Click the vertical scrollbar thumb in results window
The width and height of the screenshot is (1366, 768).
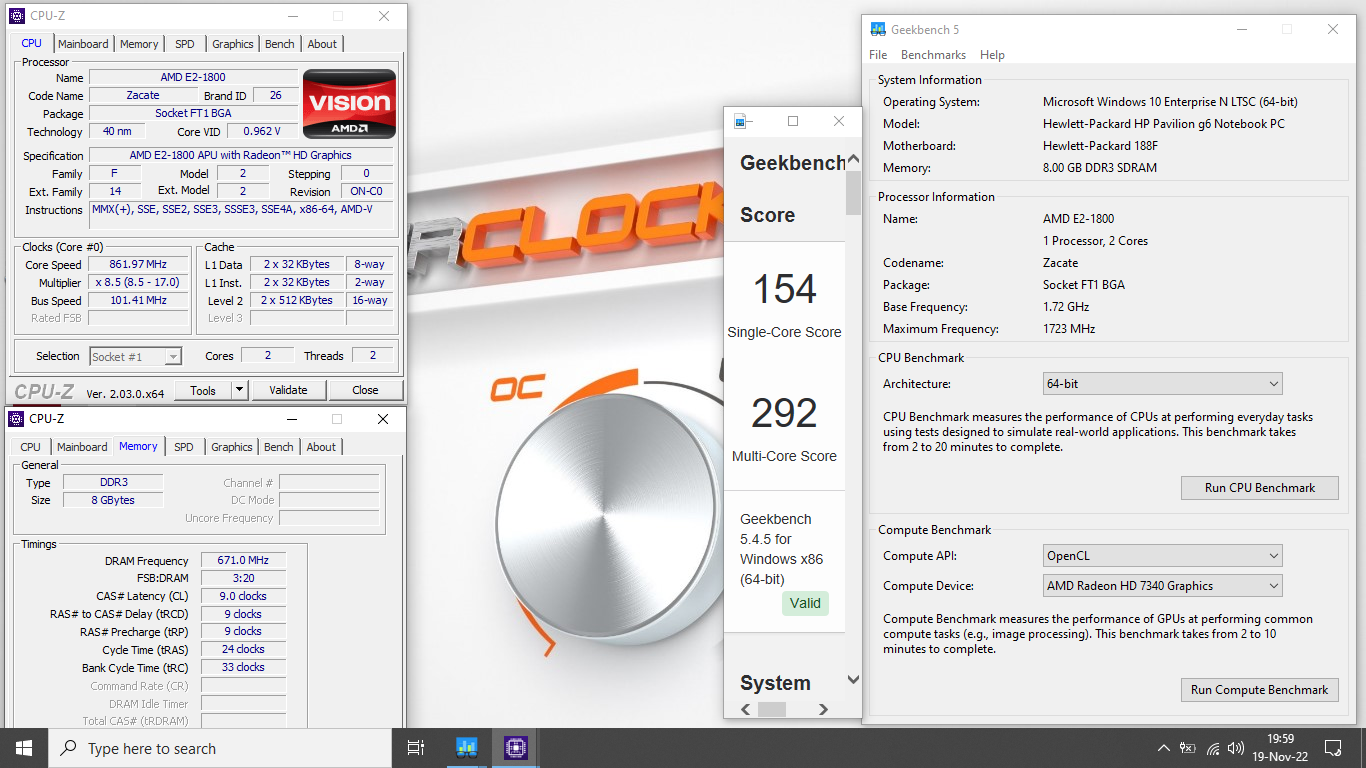853,193
